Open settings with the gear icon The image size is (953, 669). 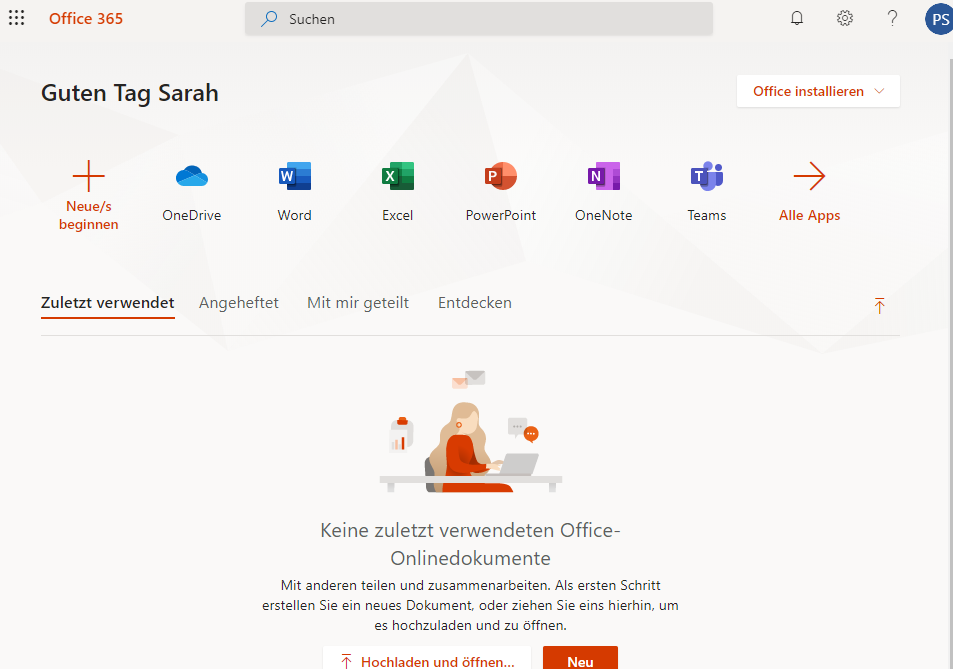pos(845,18)
